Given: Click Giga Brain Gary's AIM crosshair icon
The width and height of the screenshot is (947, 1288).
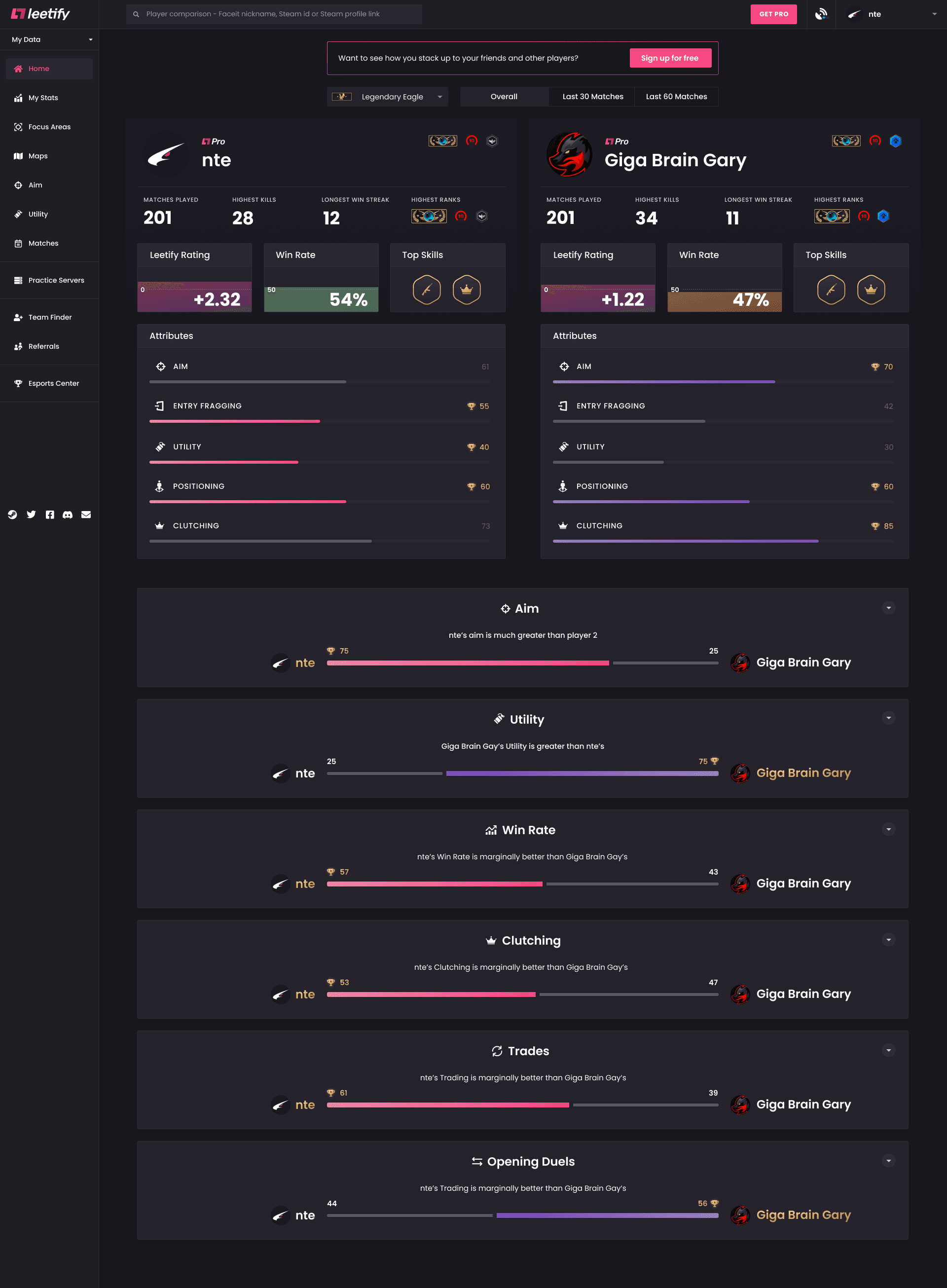Looking at the screenshot, I should (564, 367).
